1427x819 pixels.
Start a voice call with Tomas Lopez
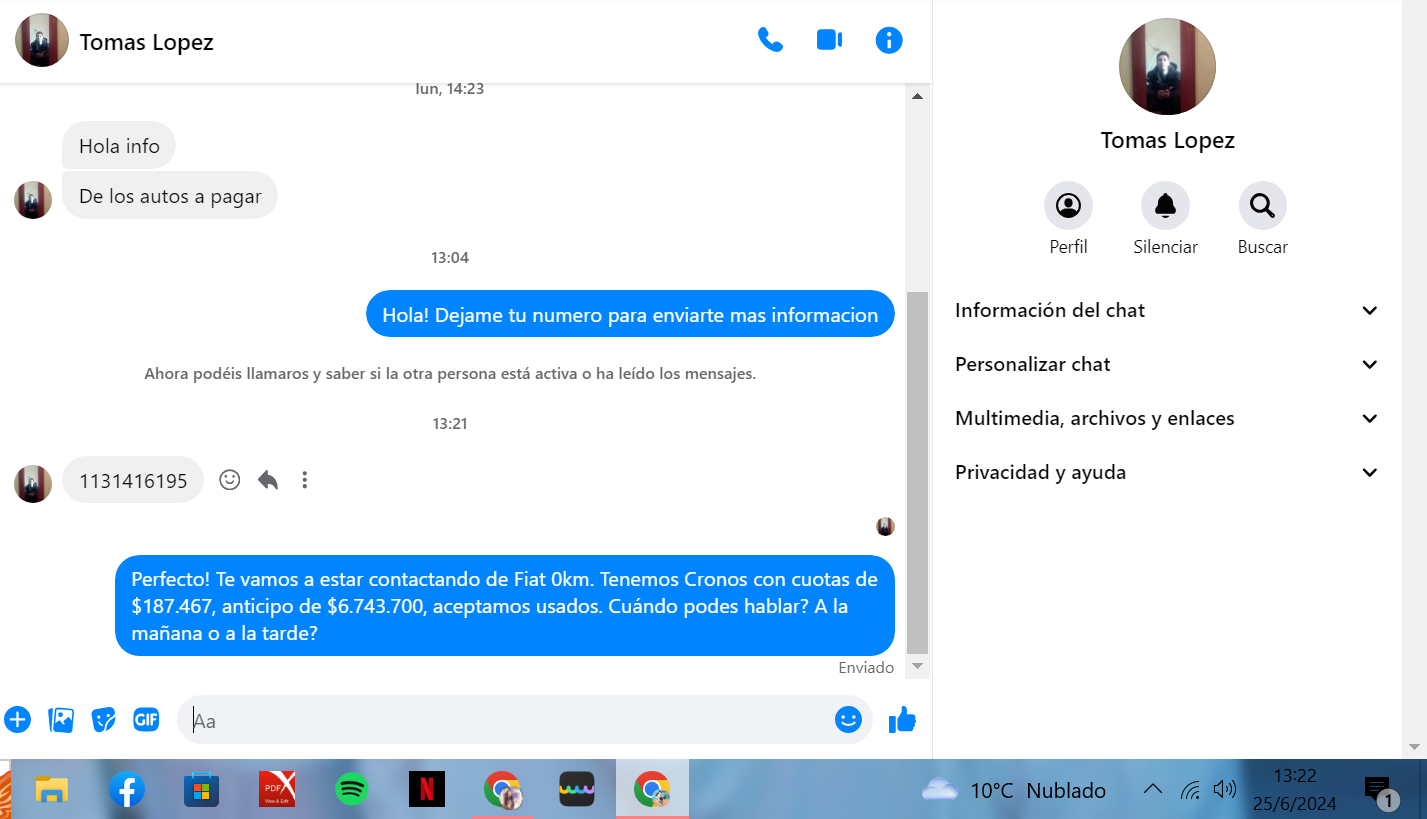coord(770,40)
